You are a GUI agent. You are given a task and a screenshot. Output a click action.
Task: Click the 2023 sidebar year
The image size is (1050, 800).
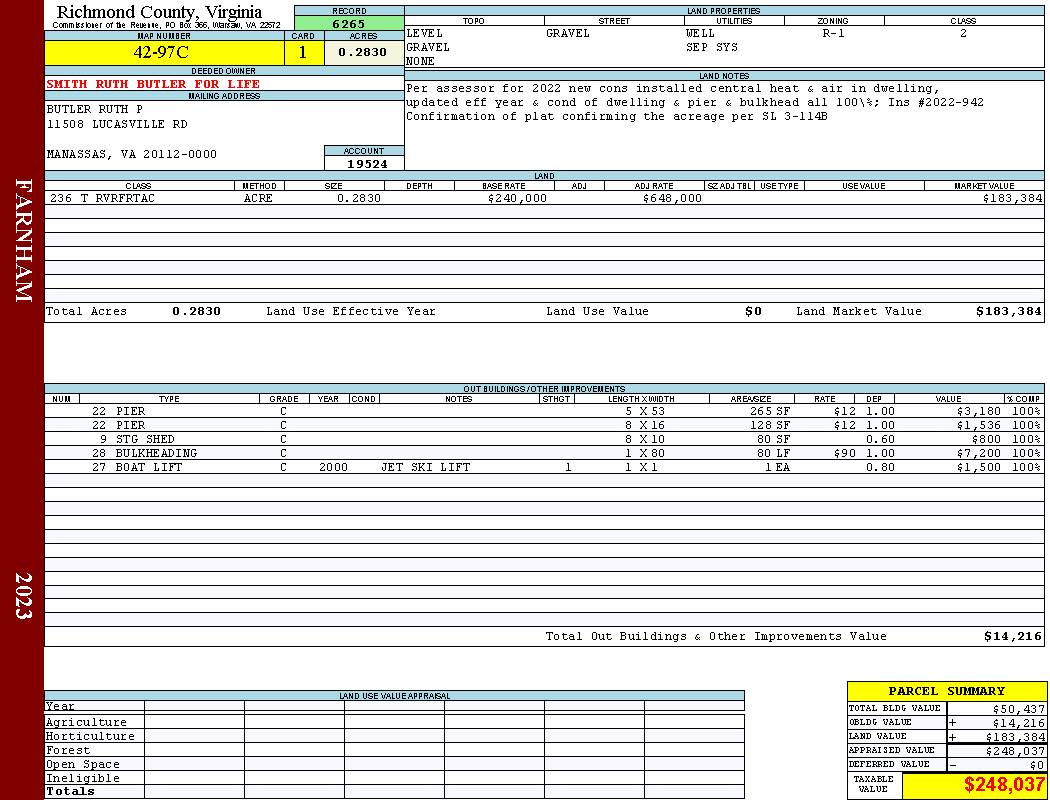(x=23, y=596)
